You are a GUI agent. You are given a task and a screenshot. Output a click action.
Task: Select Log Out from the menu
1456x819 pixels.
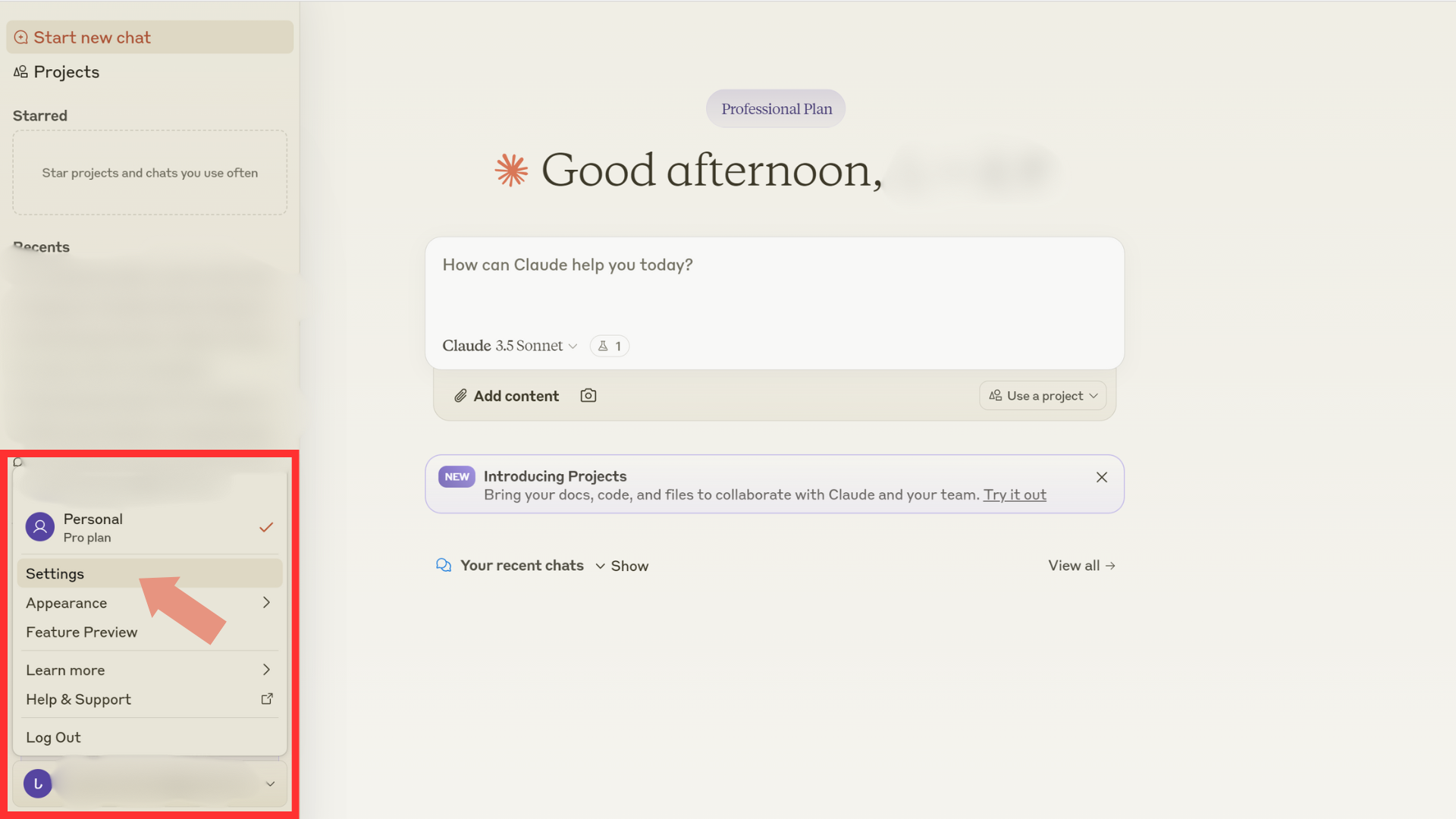click(x=53, y=737)
